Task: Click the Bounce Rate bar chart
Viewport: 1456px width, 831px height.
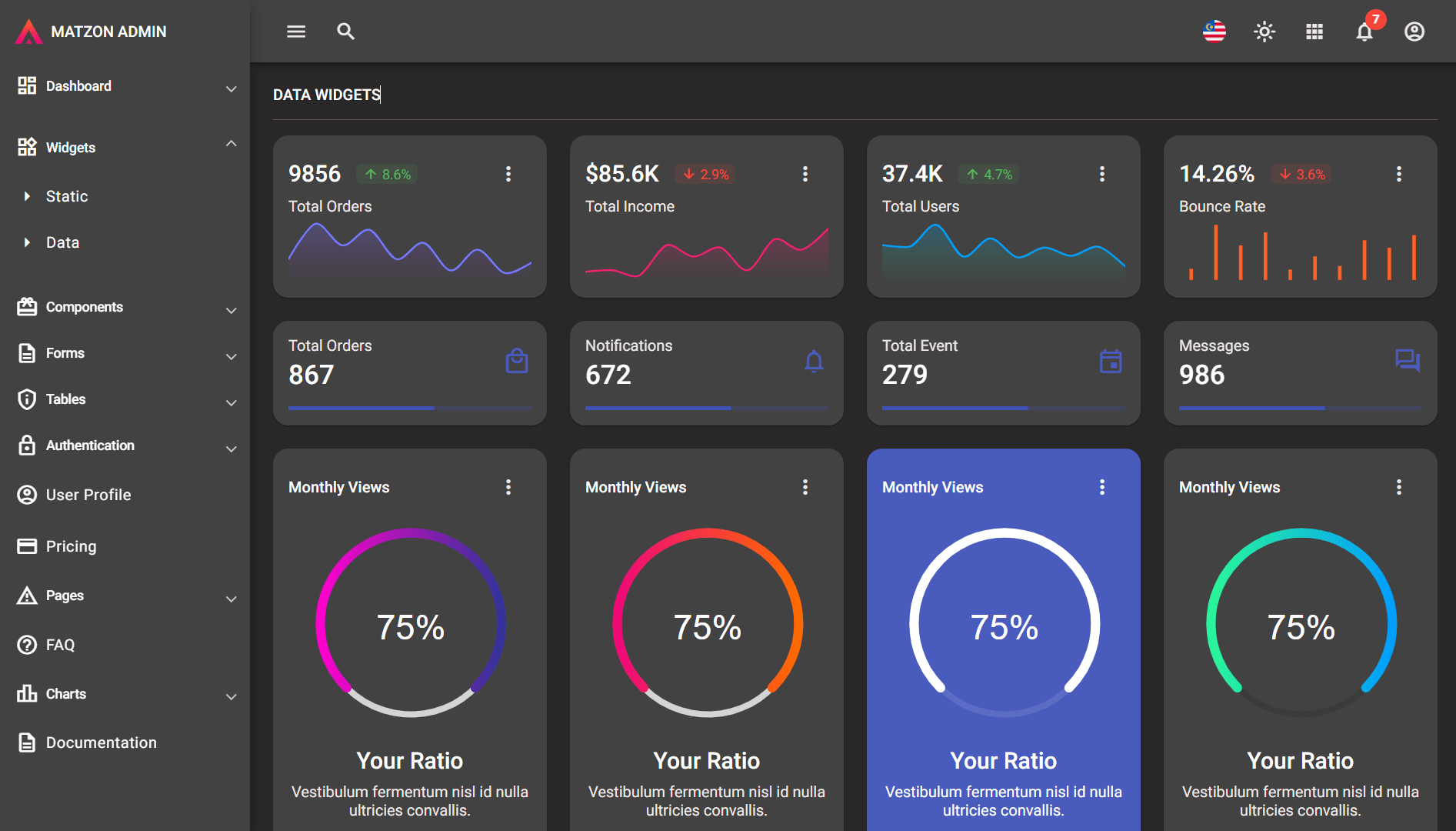Action: pos(1301,252)
